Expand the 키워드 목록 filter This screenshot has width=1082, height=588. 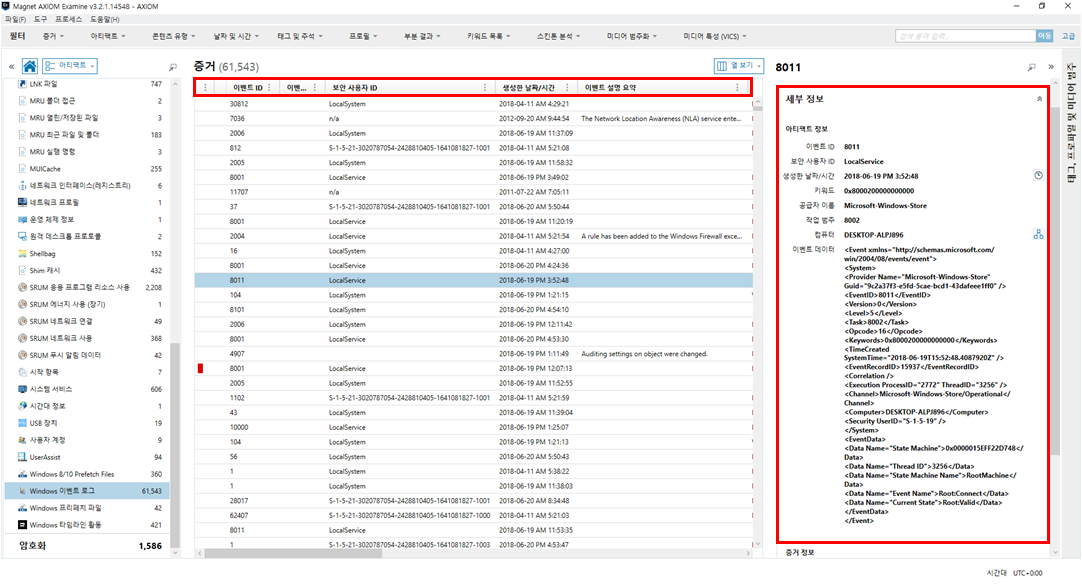pyautogui.click(x=489, y=36)
